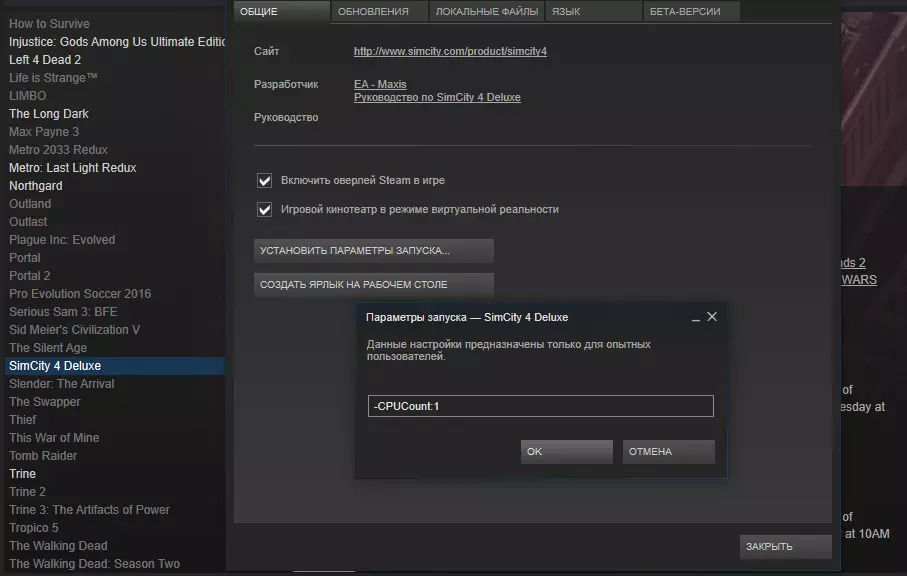Select Left 4 Dead 2 in library

pos(45,60)
